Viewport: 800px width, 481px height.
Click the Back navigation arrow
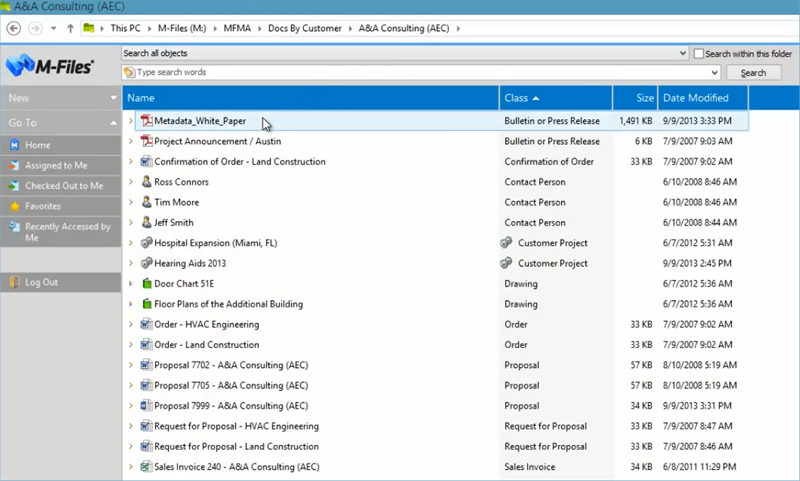pos(14,28)
